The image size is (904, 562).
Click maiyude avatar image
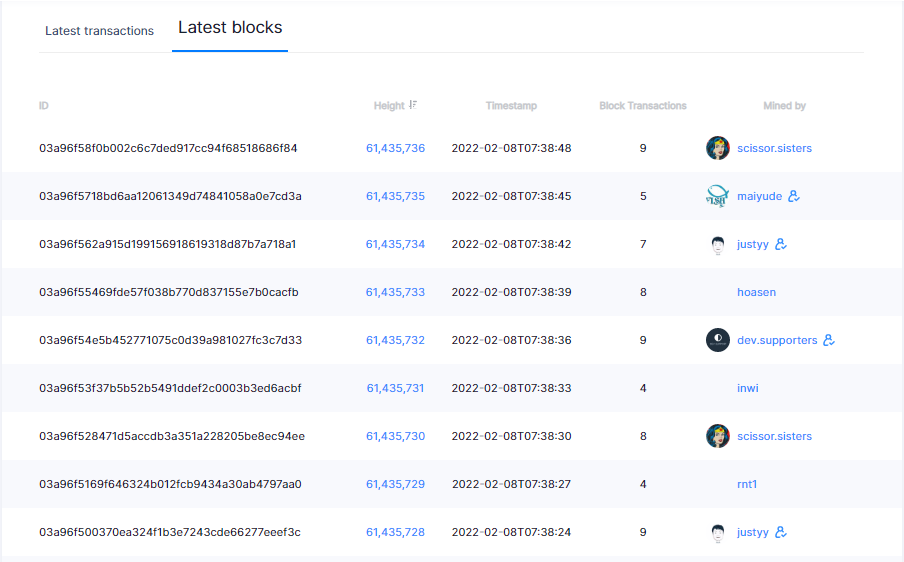click(718, 196)
